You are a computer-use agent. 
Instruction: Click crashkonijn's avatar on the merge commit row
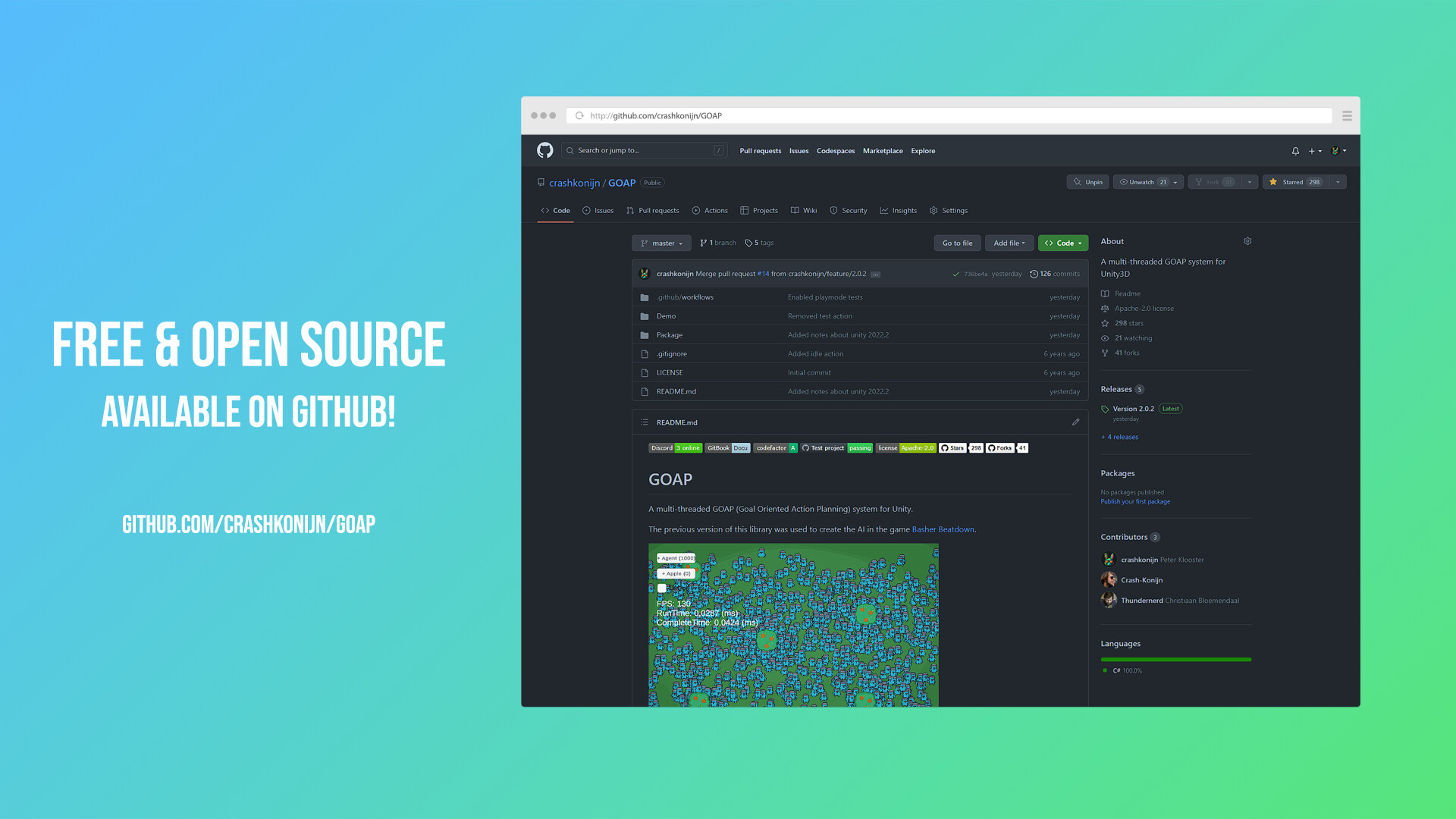[x=645, y=273]
